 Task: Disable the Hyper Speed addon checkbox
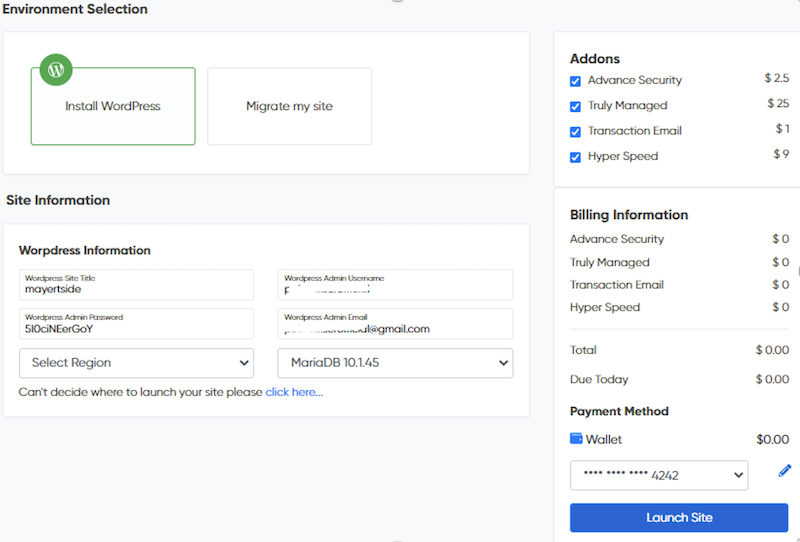(575, 157)
